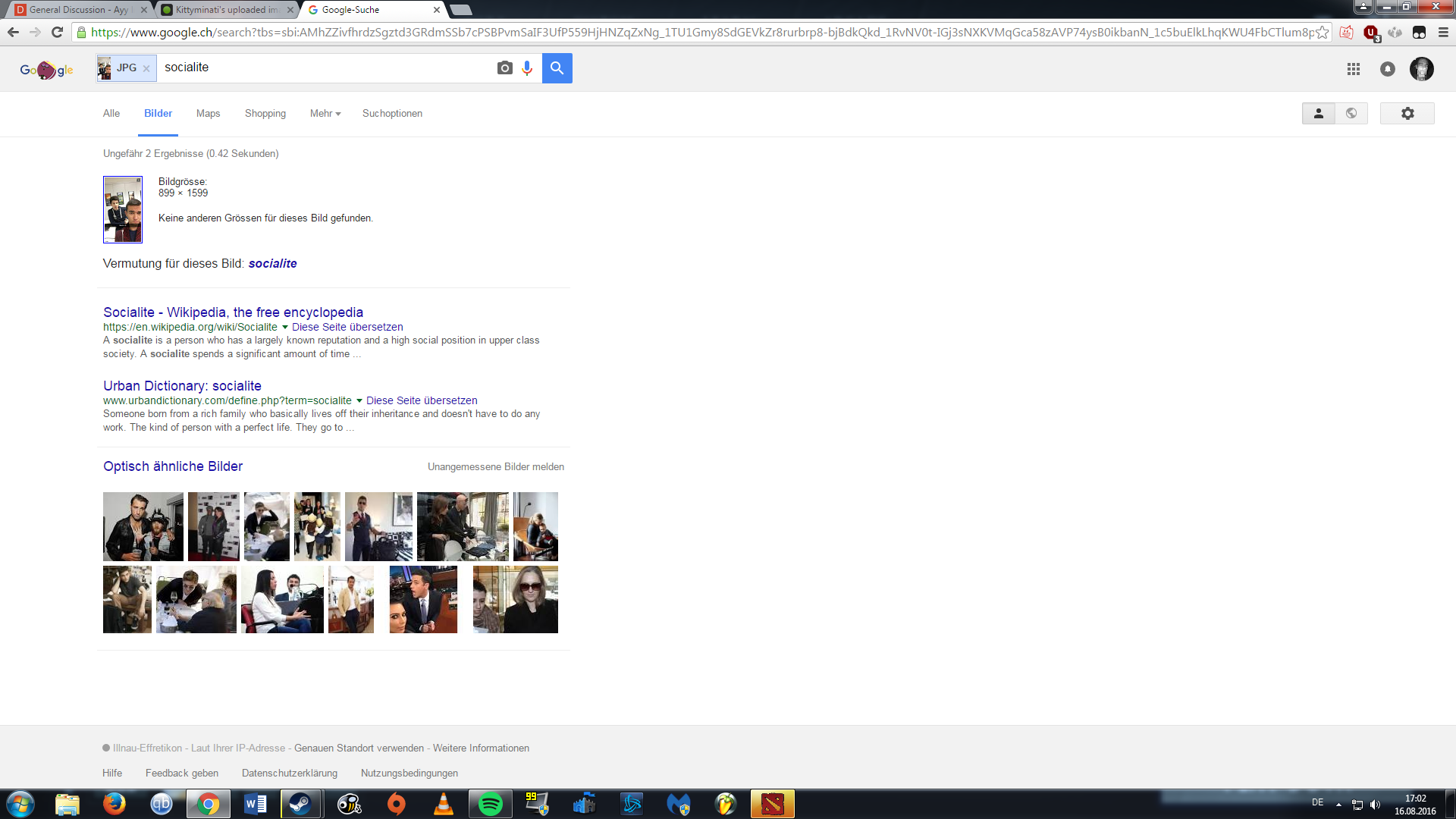Click the blue search magnifier button
Screen dimensions: 1456x819
pos(557,68)
